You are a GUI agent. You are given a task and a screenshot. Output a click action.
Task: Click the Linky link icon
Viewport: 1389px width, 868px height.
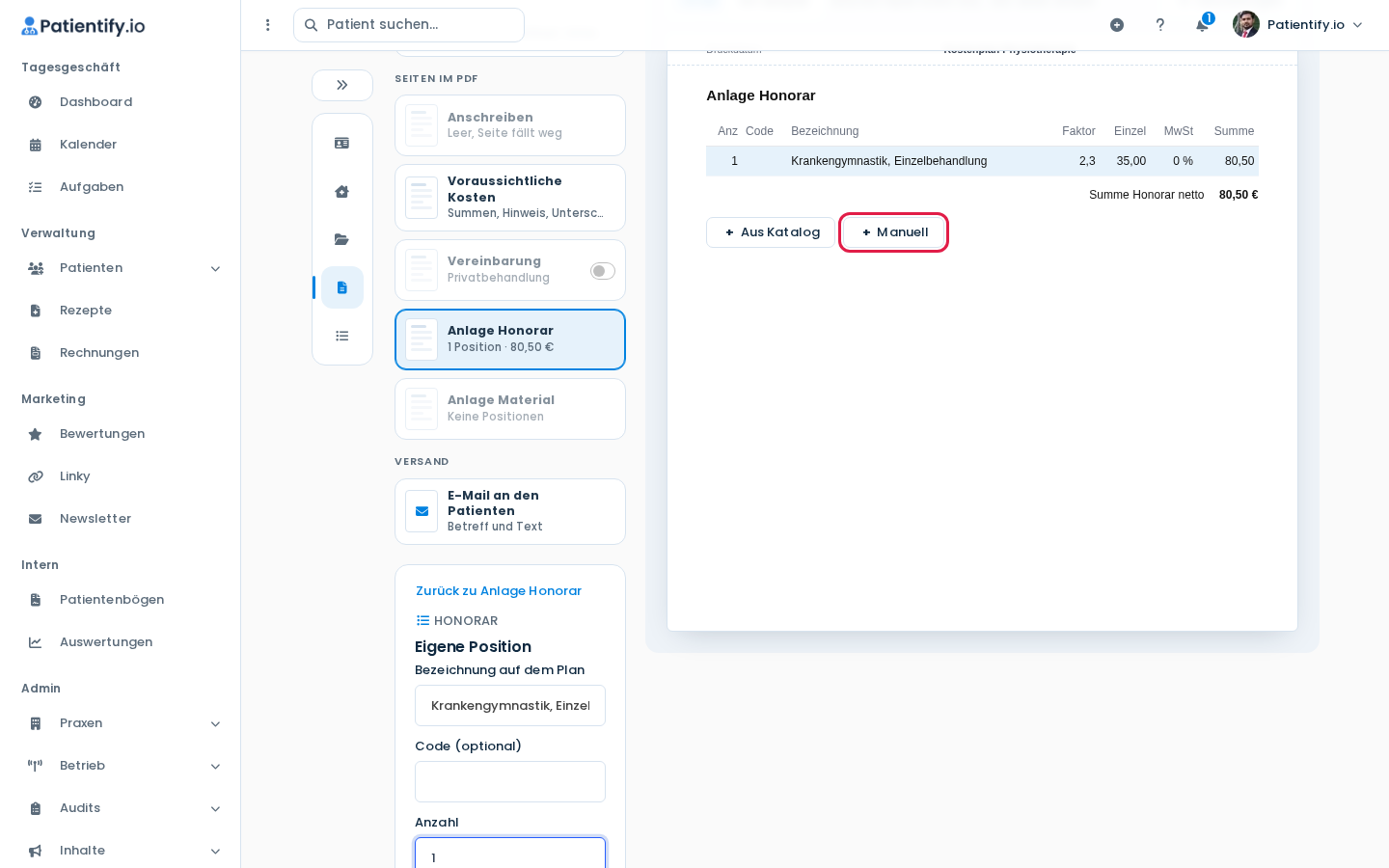click(36, 476)
